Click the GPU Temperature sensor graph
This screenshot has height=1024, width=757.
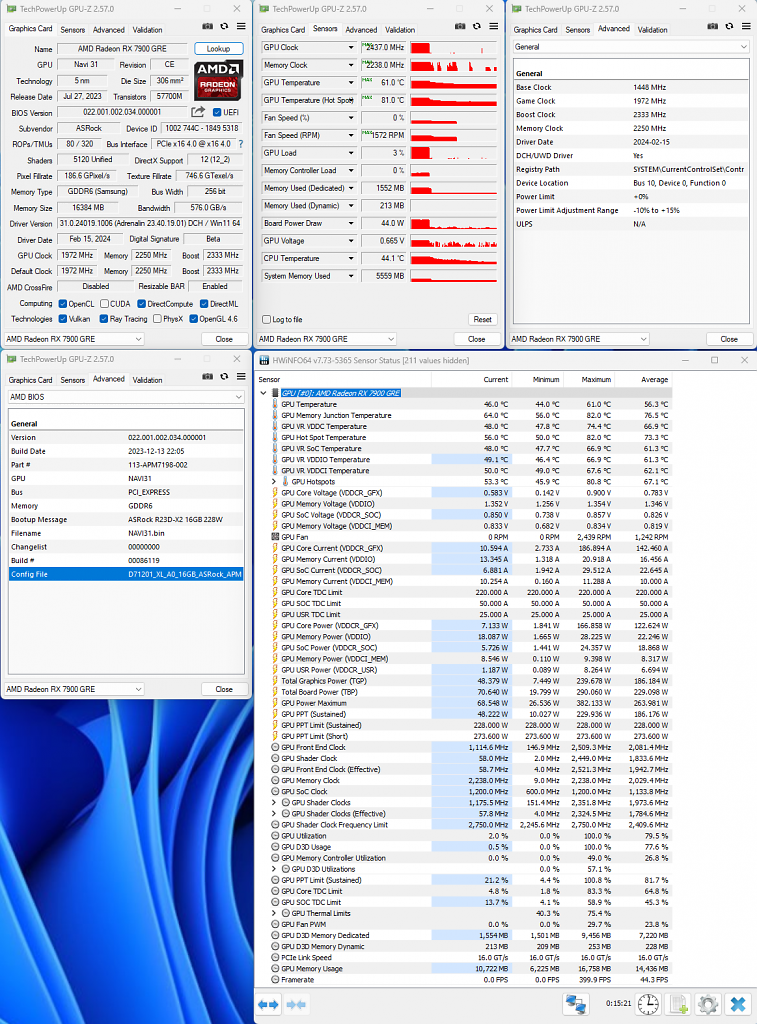click(453, 83)
